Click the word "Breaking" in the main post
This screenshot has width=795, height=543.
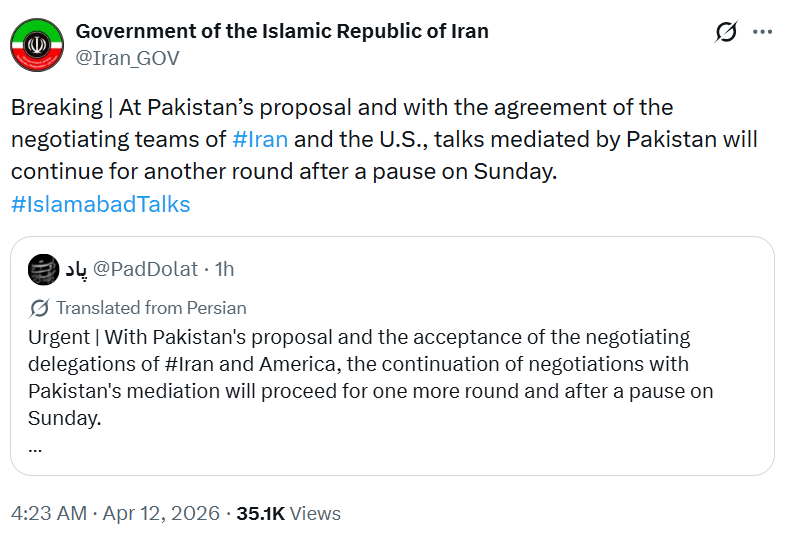(56, 107)
